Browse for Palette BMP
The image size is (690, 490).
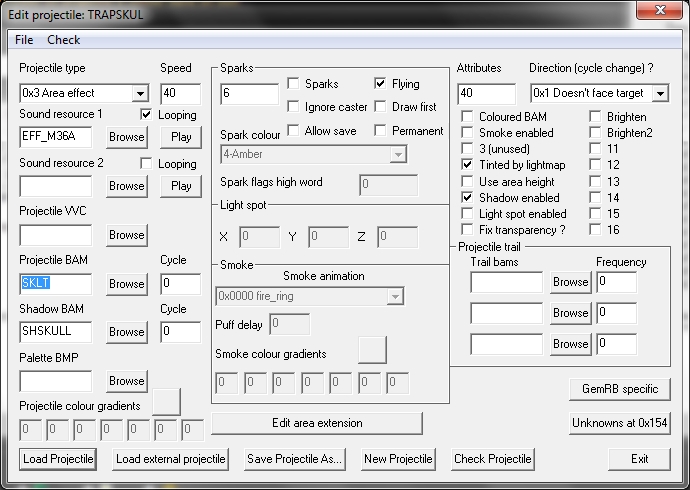click(127, 381)
